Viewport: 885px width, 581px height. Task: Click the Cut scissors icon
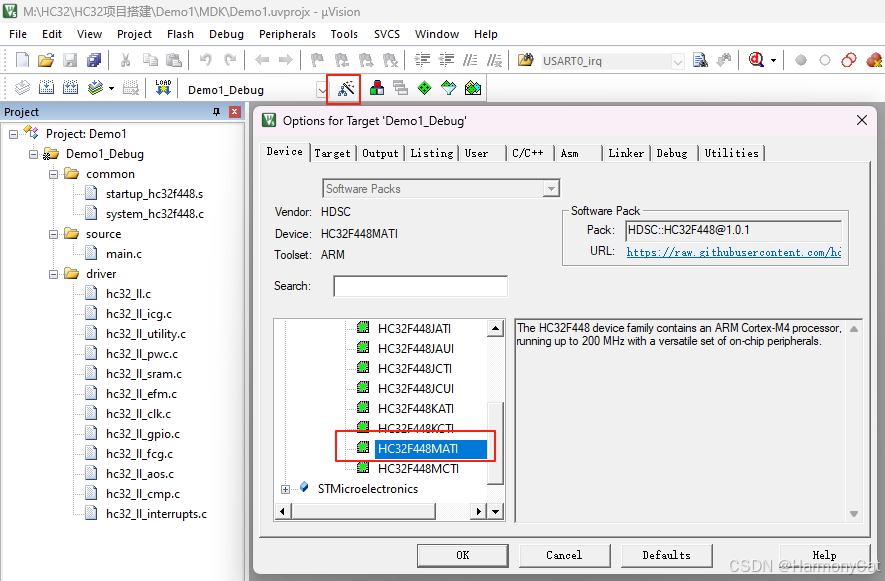(125, 60)
